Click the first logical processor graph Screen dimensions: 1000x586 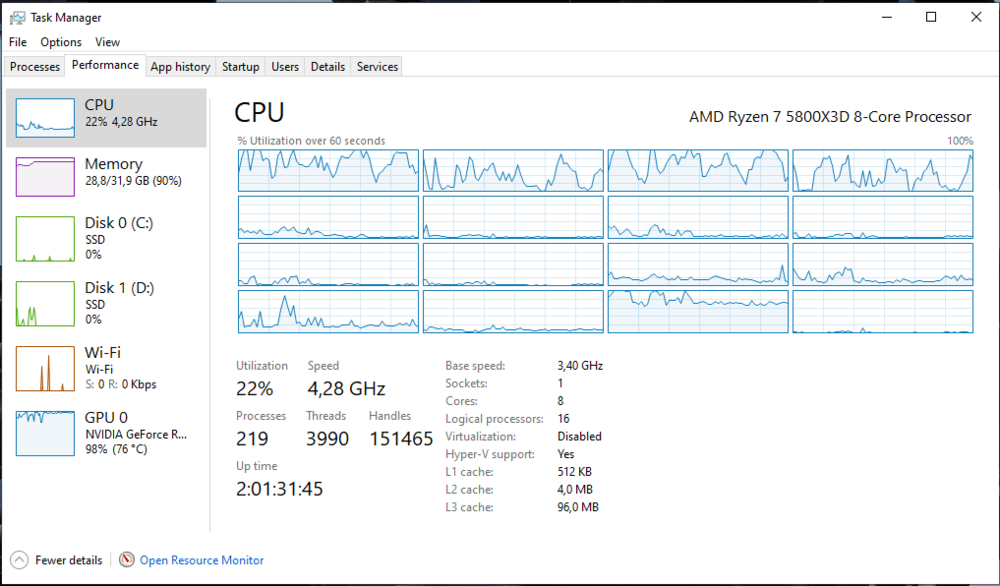[x=328, y=170]
